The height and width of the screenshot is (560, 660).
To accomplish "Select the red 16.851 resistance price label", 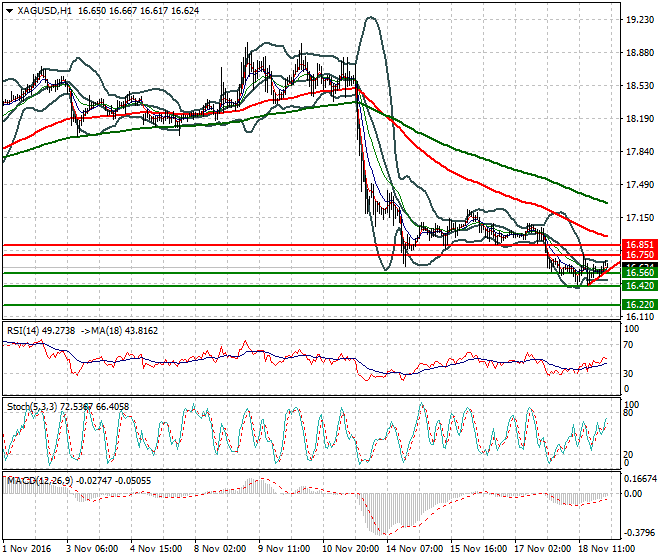I will pos(640,245).
